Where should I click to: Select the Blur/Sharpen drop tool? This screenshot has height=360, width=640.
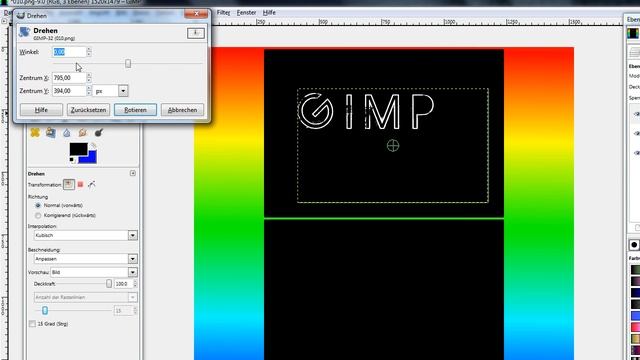pyautogui.click(x=67, y=133)
